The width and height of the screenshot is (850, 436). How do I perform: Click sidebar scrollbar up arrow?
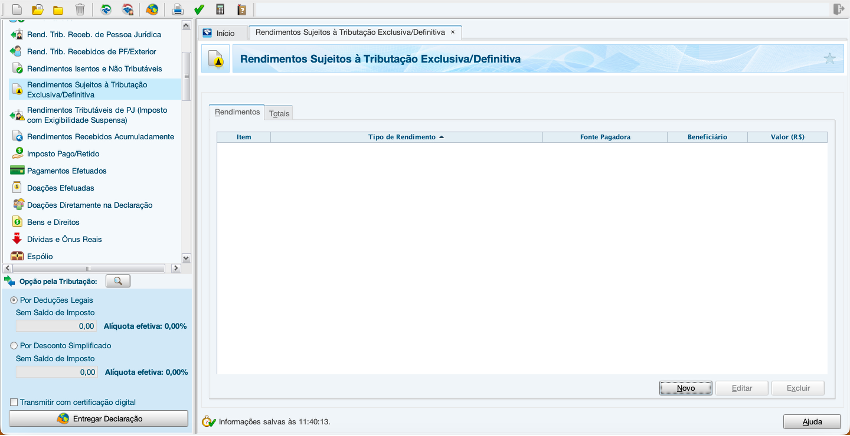coord(186,25)
